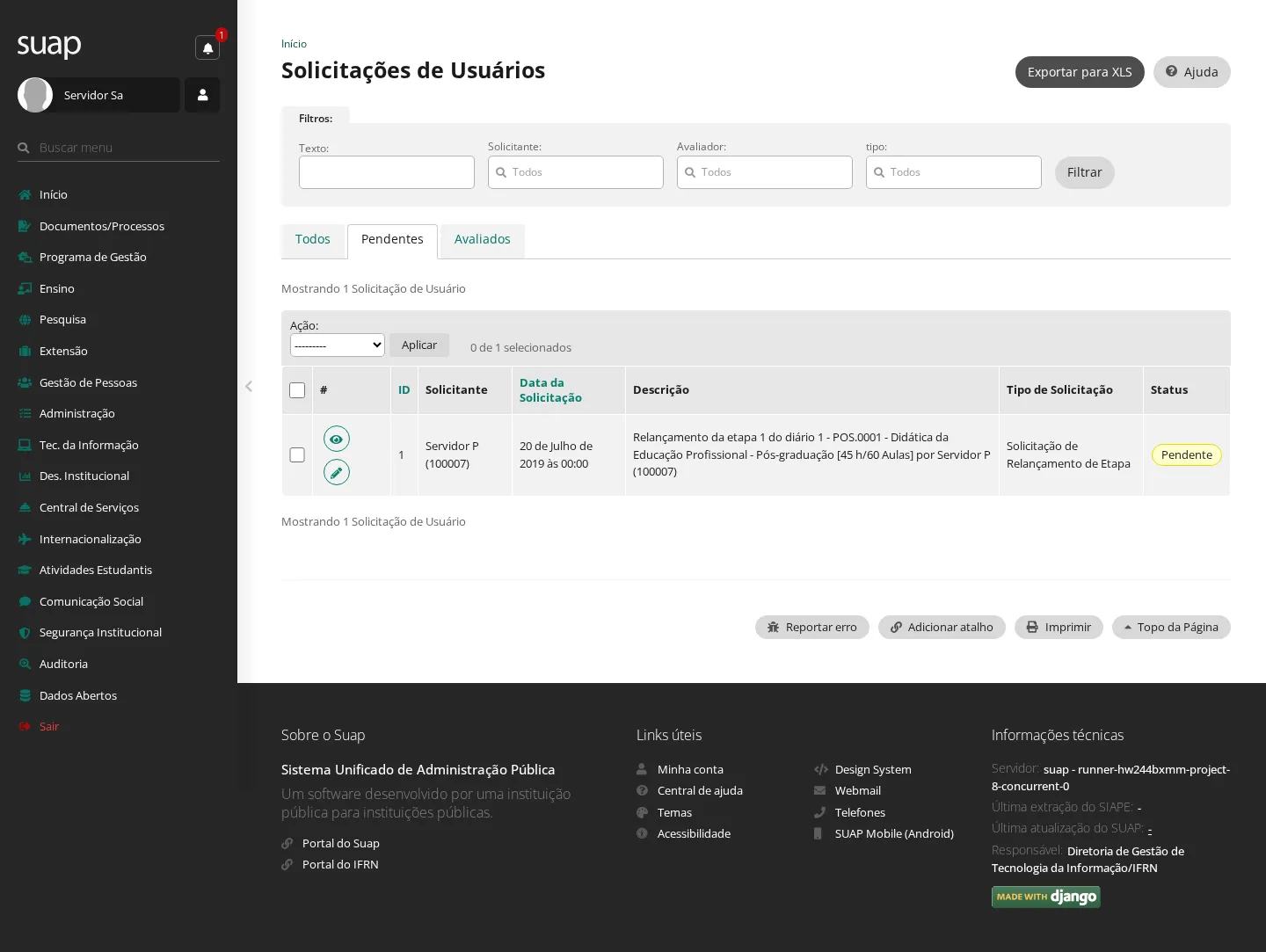Switch to the Avaliados tab
Viewport: 1266px width, 952px height.
[483, 240]
